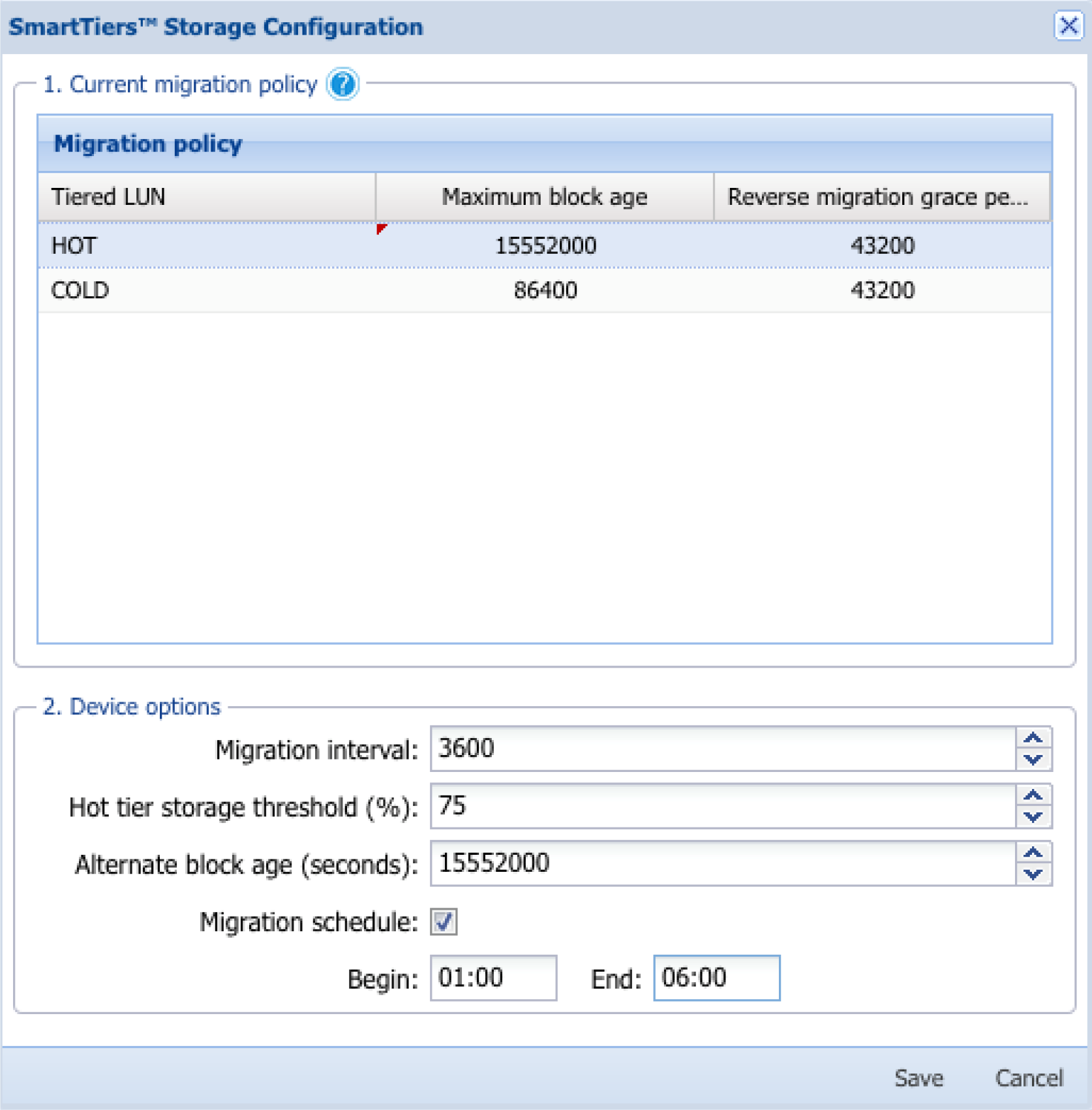1092x1110 pixels.
Task: Increase Alternate block age seconds
Action: (1033, 853)
